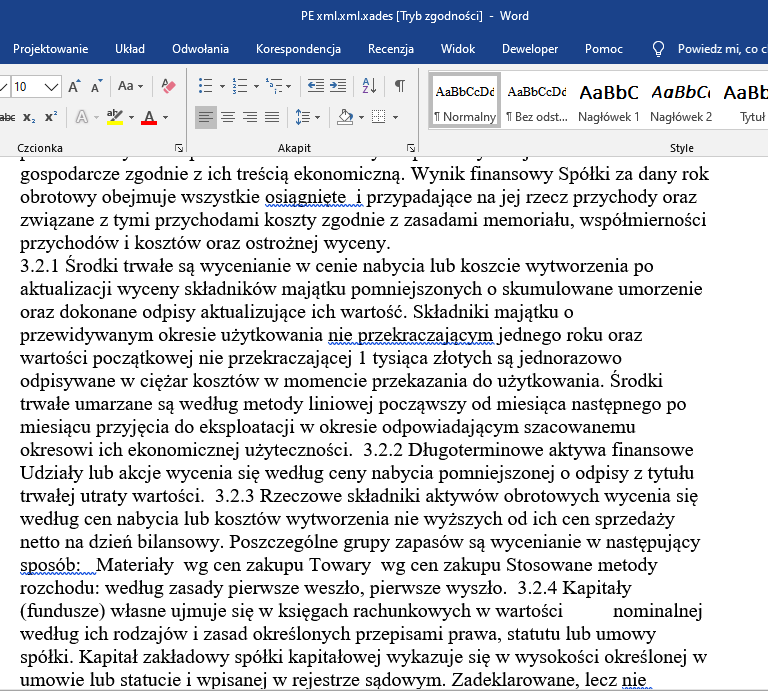Increase paragraph indent

coord(337,87)
